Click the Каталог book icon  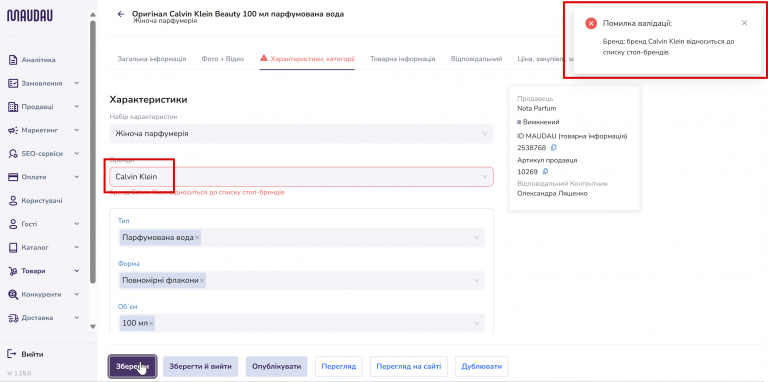pos(13,247)
